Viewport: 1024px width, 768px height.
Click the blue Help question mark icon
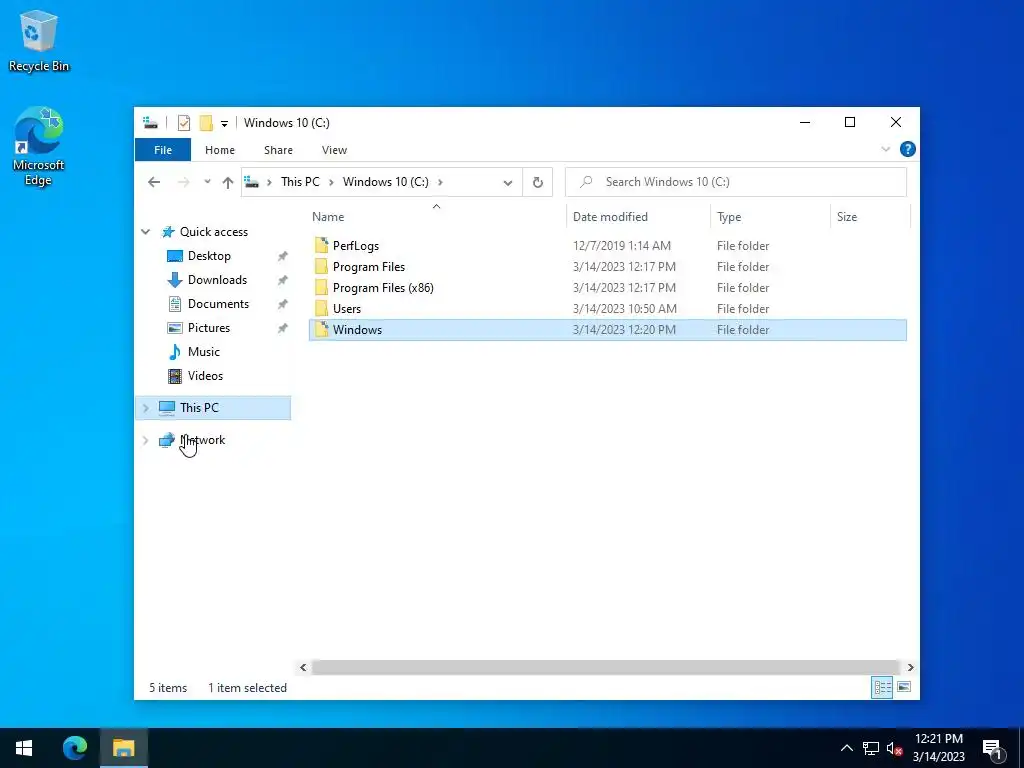[907, 150]
